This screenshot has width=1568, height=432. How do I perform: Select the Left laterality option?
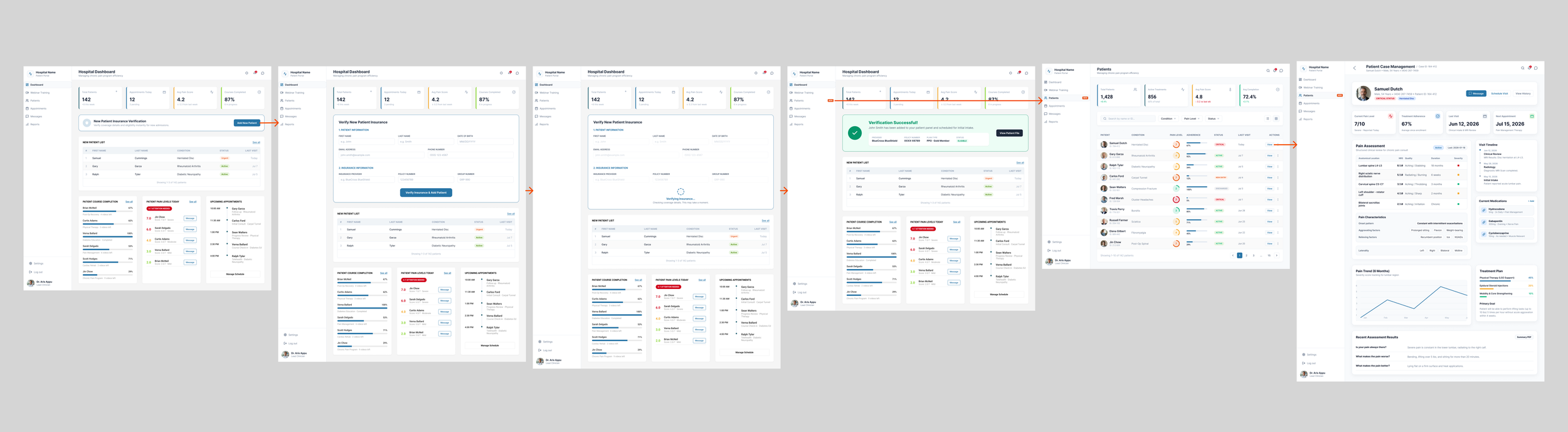click(1422, 250)
